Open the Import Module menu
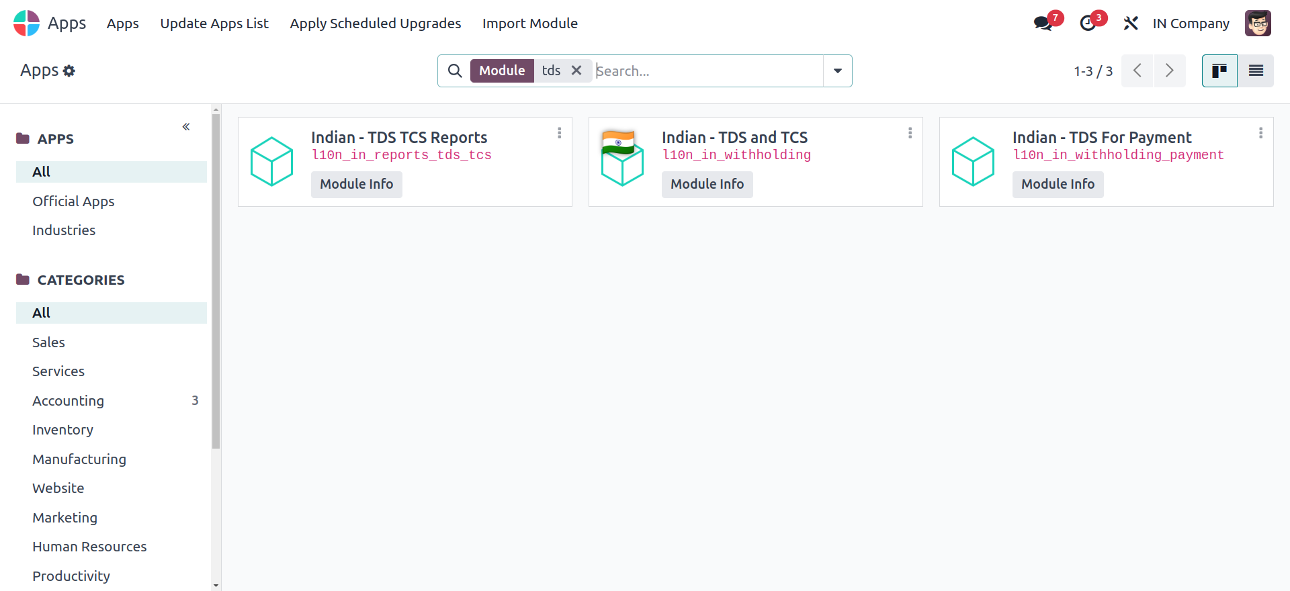The image size is (1290, 591). tap(530, 23)
